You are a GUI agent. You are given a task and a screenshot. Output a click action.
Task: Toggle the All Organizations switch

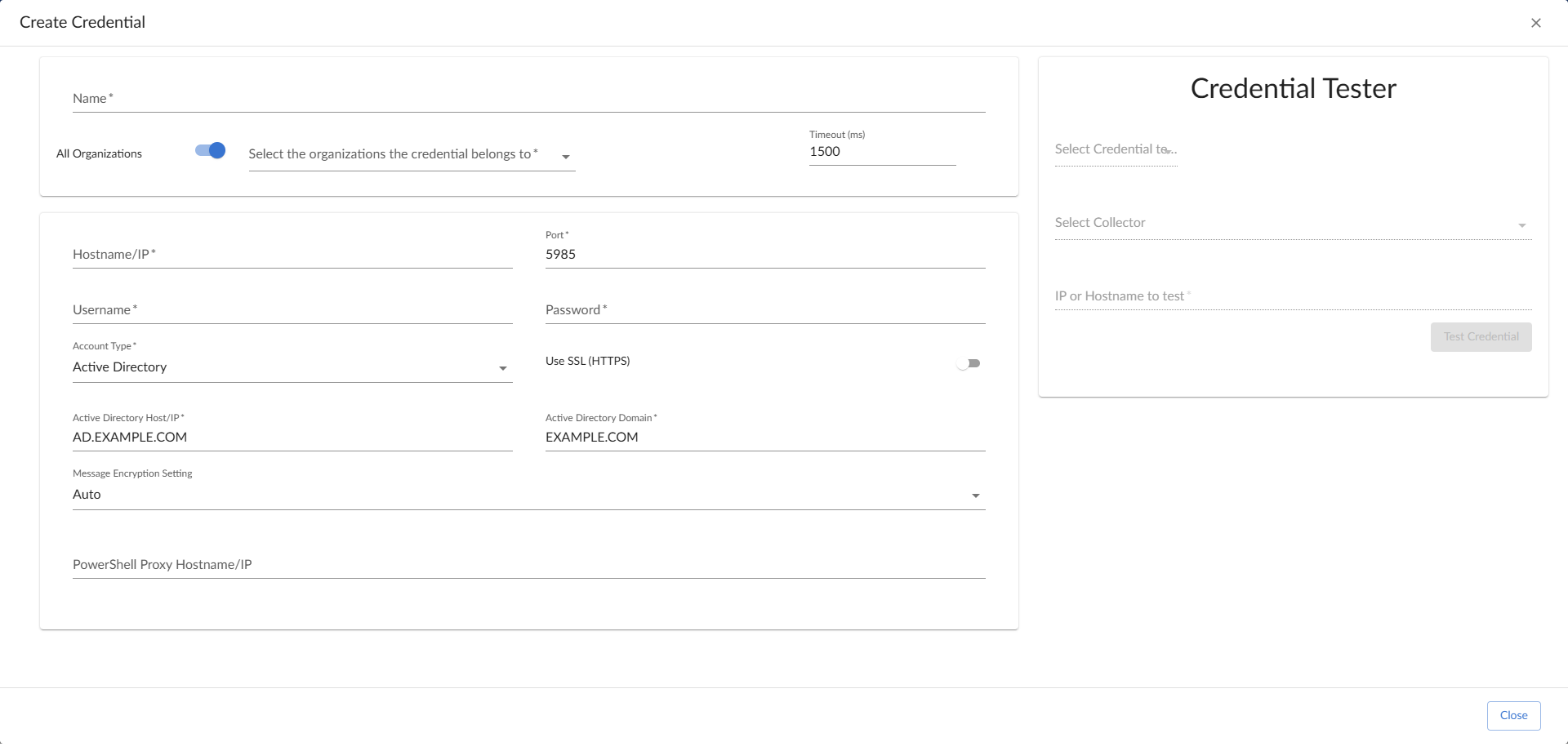(211, 151)
